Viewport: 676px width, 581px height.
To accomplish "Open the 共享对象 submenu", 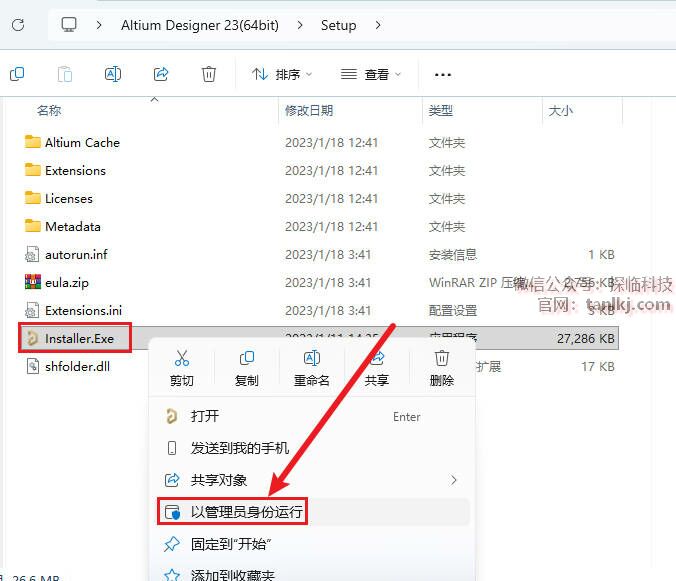I will (x=312, y=480).
